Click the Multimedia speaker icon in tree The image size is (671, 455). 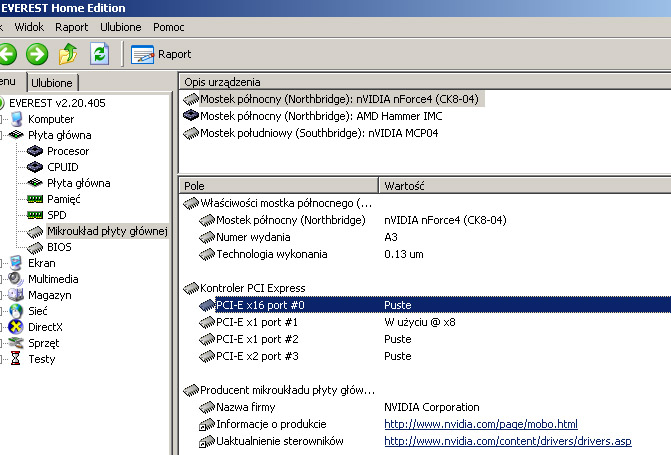(16, 279)
